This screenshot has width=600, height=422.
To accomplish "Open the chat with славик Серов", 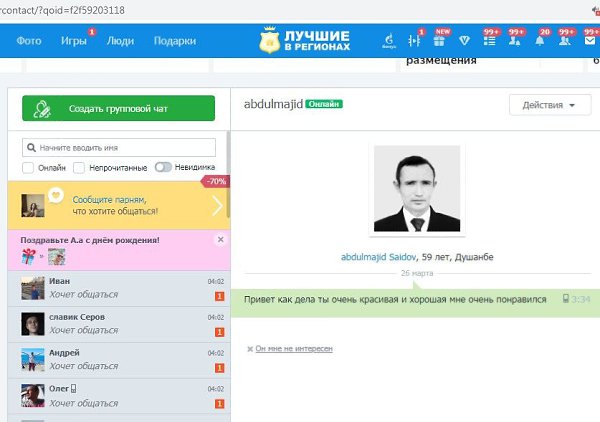I will pyautogui.click(x=118, y=324).
